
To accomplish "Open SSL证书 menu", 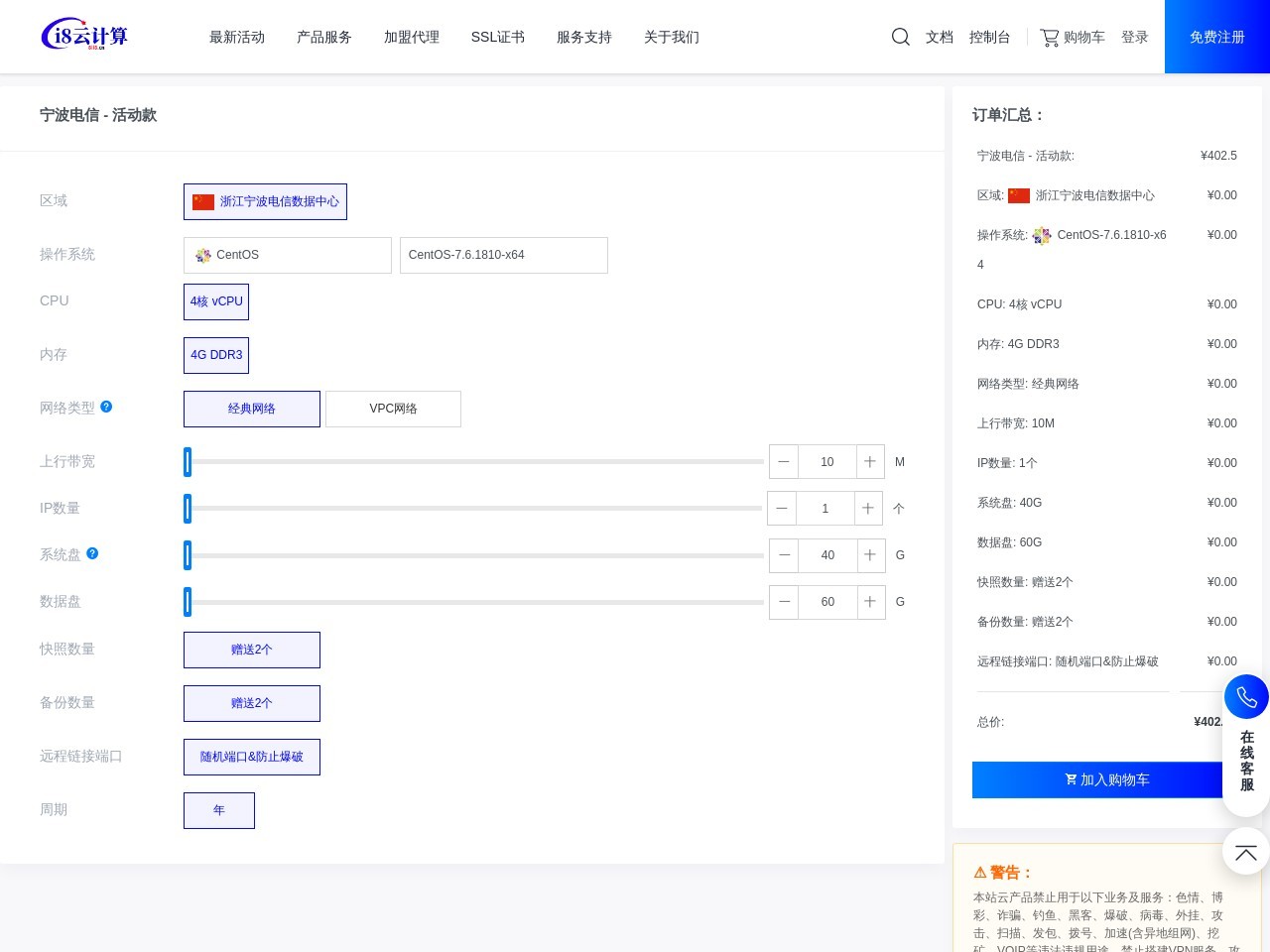I will pyautogui.click(x=498, y=37).
